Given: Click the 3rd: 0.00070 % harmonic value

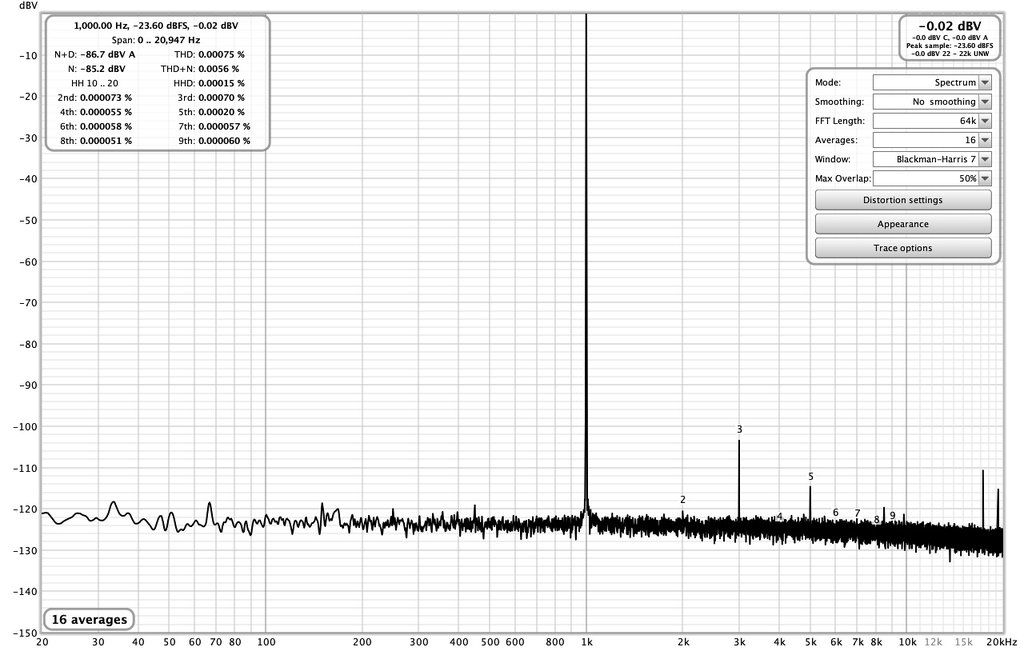Looking at the screenshot, I should (x=211, y=97).
